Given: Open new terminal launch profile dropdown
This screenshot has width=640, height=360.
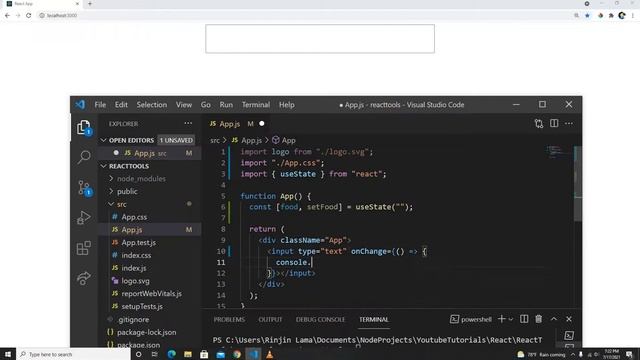Looking at the screenshot, I should (x=511, y=320).
